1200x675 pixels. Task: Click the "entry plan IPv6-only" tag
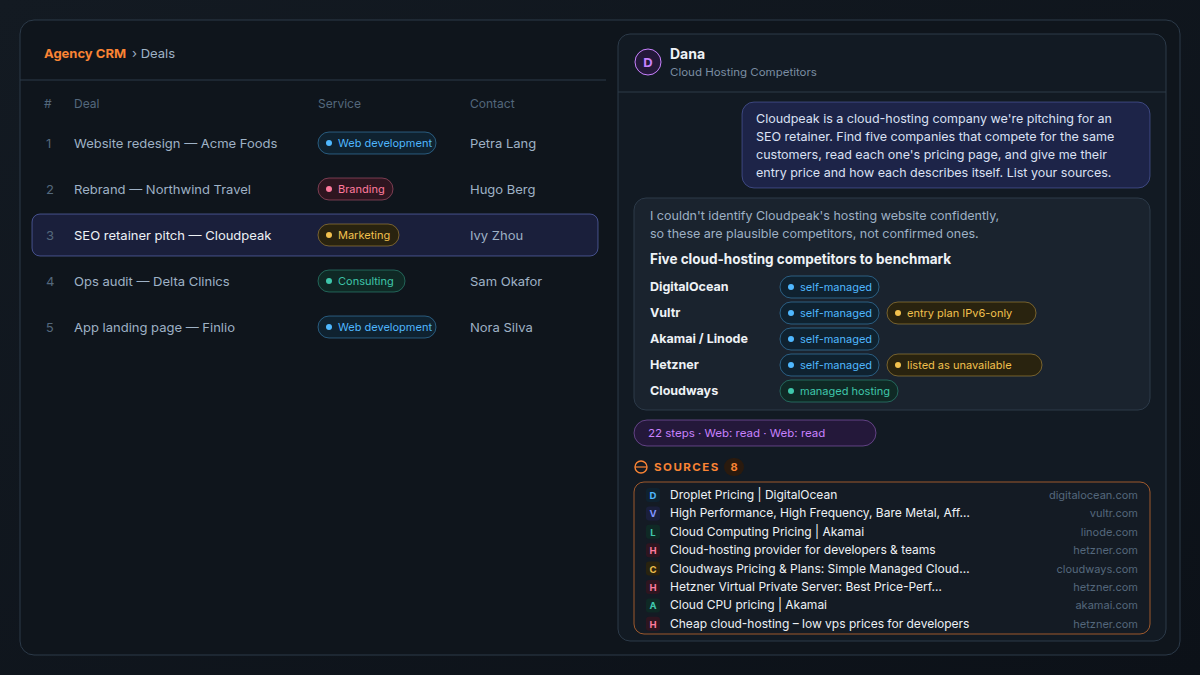961,313
